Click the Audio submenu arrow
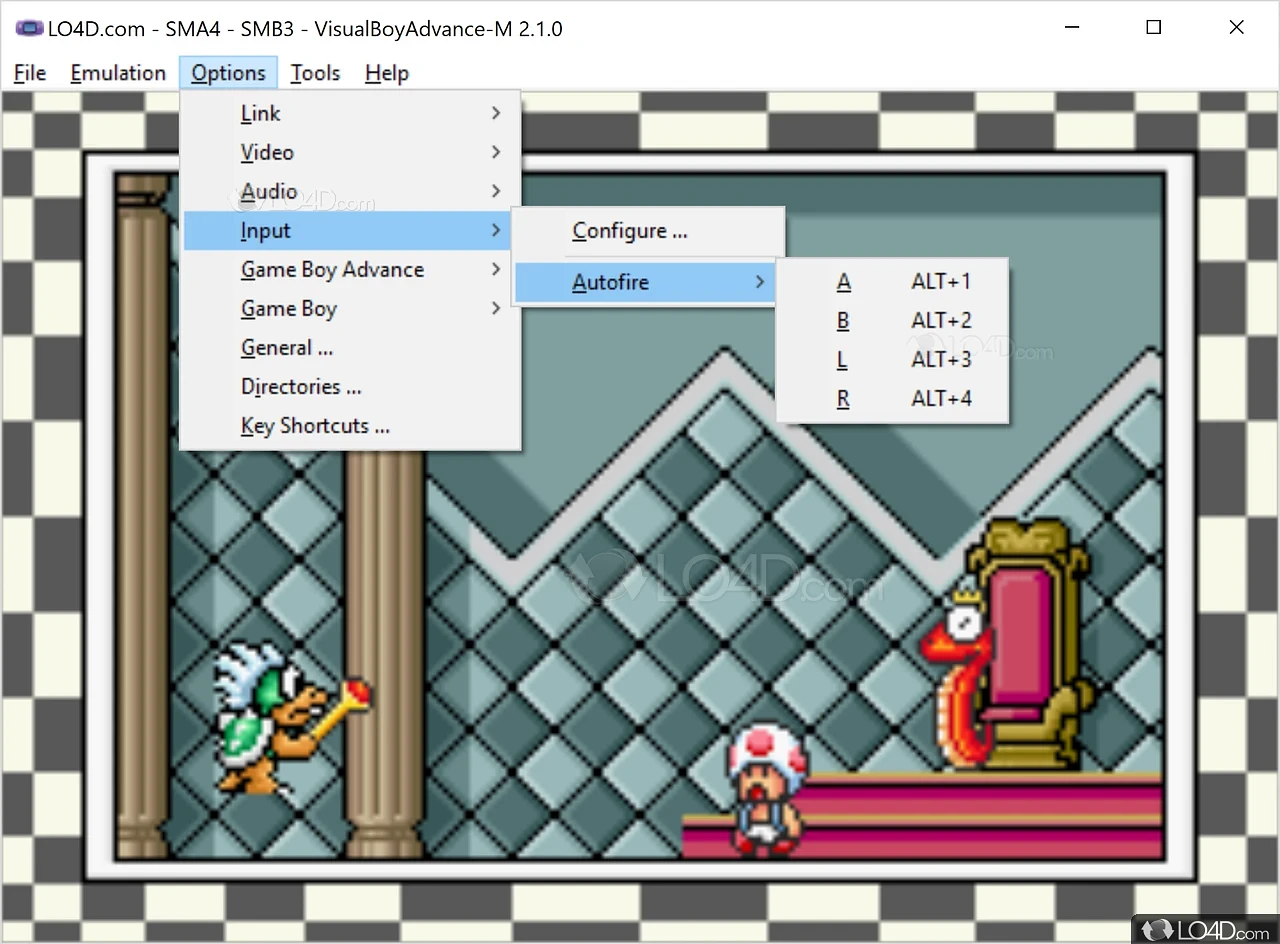 click(496, 192)
